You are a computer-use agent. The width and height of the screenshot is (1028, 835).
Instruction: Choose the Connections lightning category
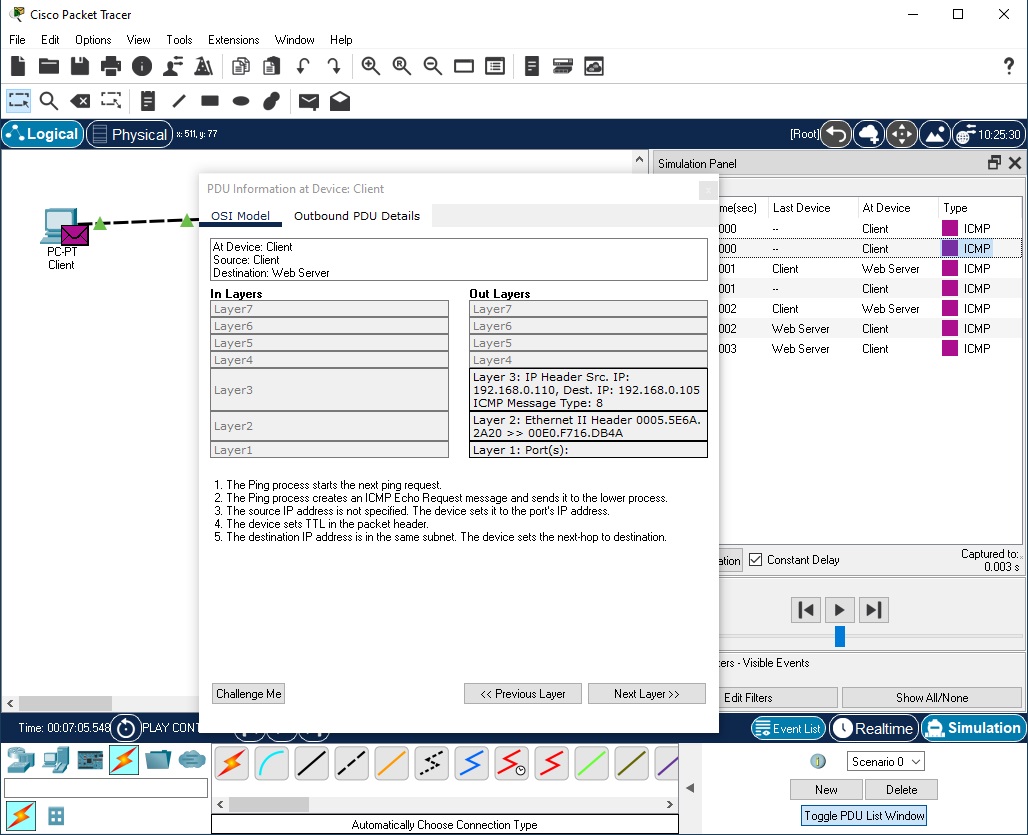124,760
